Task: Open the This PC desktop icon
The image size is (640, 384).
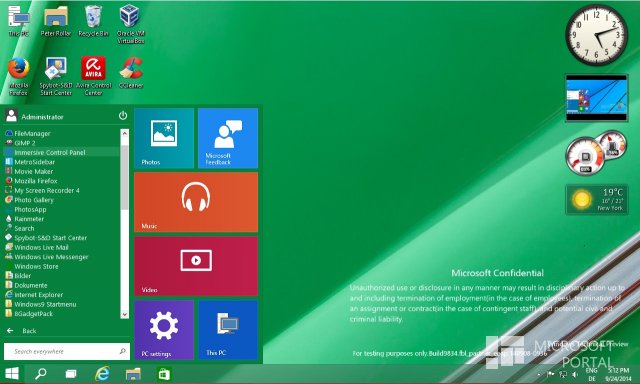Action: [x=18, y=20]
